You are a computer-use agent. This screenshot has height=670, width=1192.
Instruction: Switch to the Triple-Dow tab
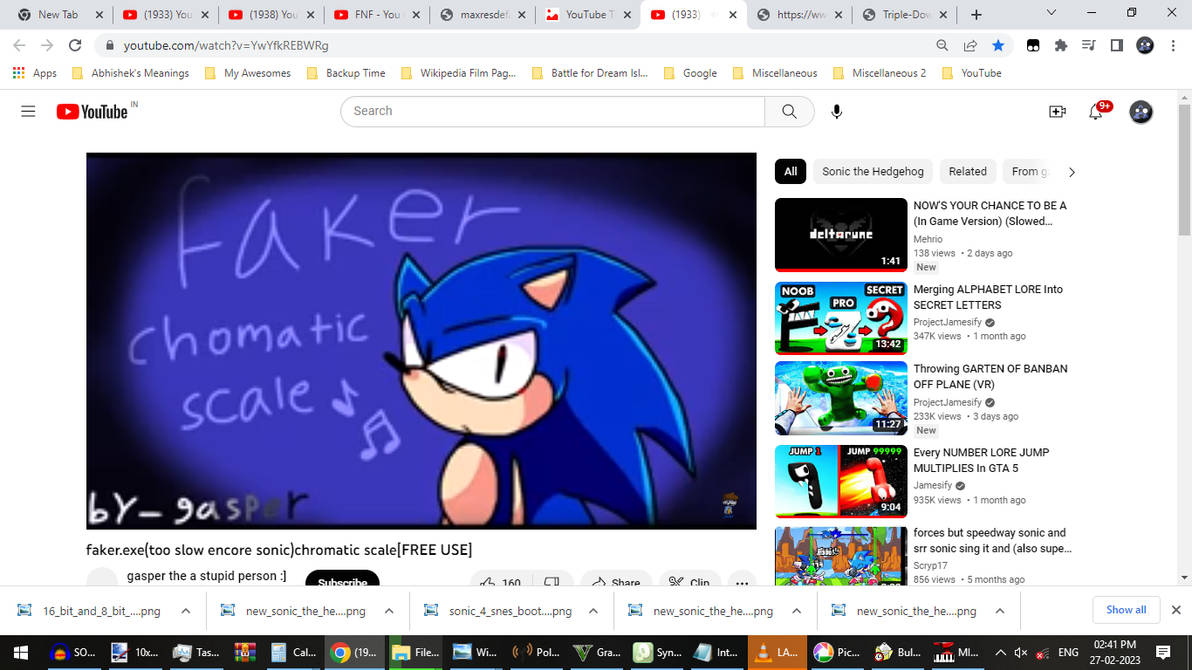click(905, 14)
